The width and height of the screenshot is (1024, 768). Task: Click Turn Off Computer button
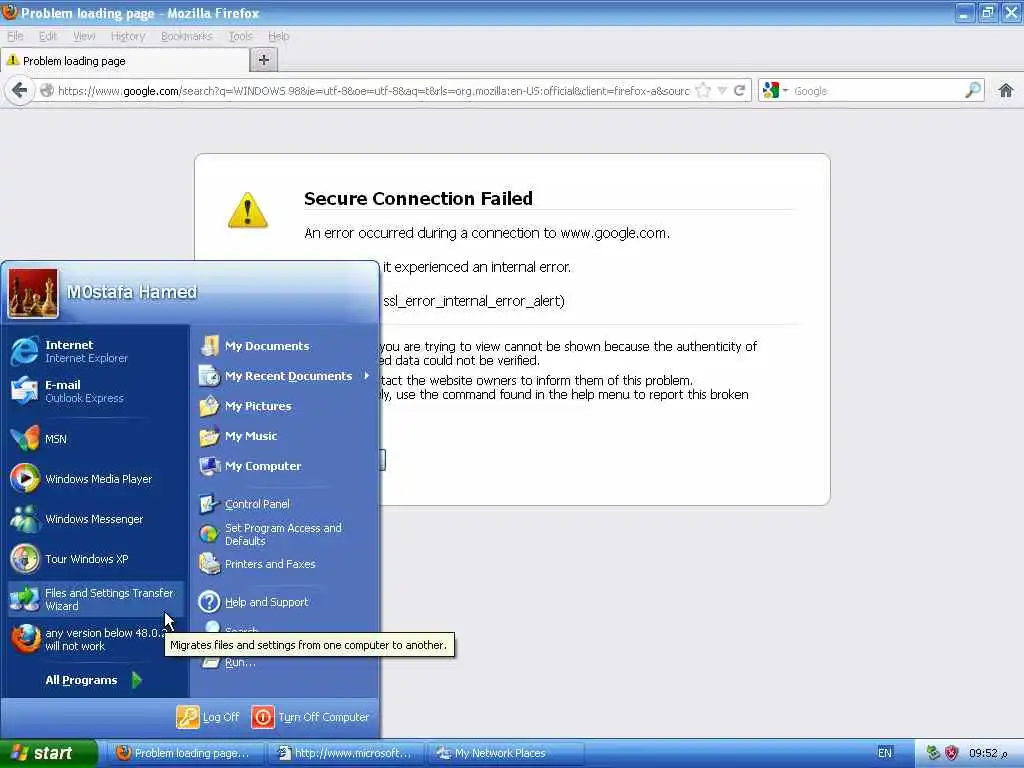[311, 716]
